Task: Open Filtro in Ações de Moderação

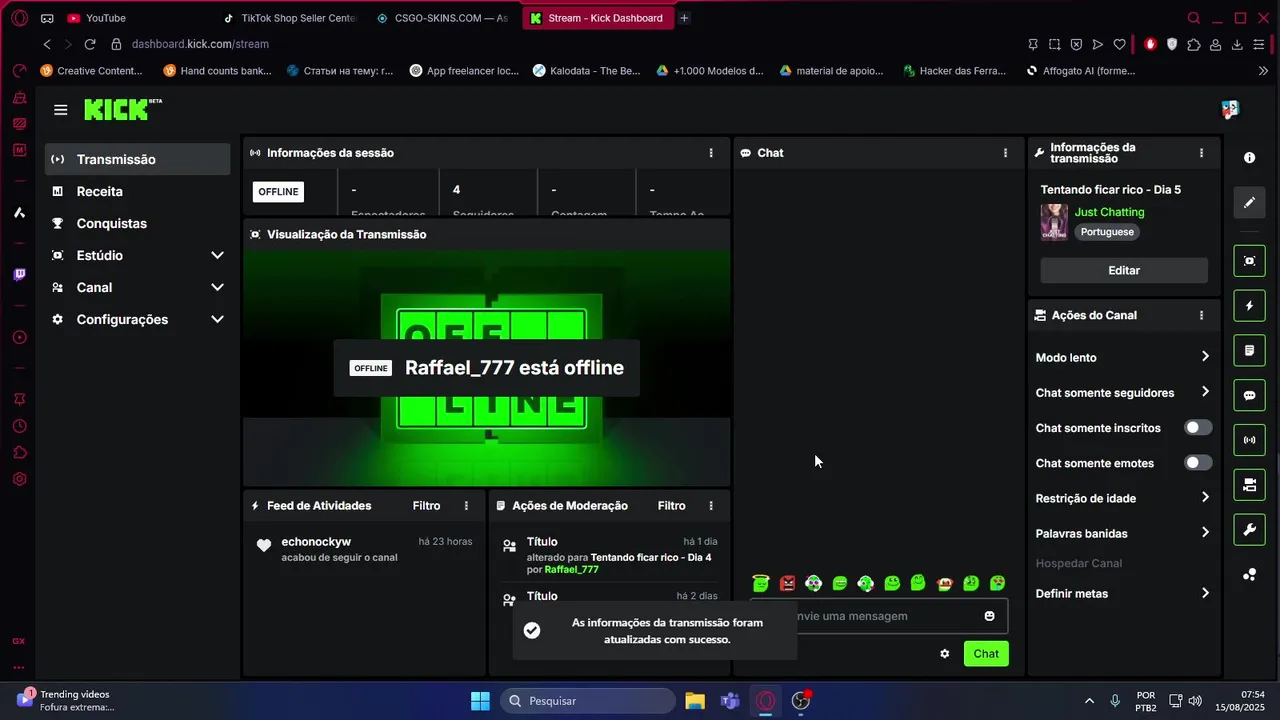Action: pyautogui.click(x=671, y=506)
